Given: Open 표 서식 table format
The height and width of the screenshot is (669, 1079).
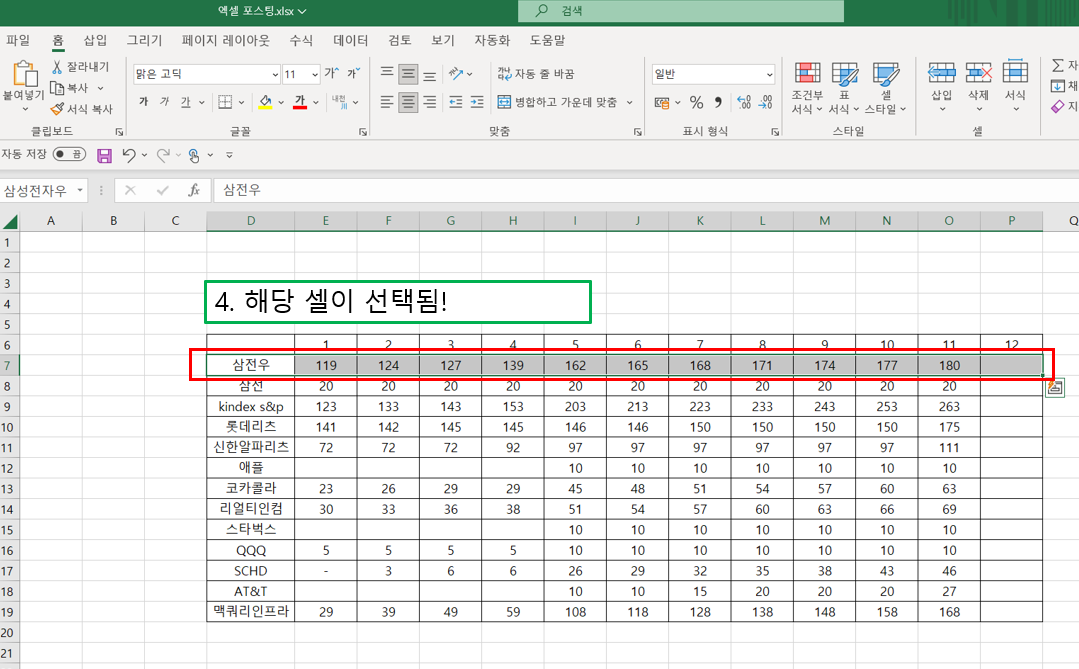Looking at the screenshot, I should click(844, 87).
